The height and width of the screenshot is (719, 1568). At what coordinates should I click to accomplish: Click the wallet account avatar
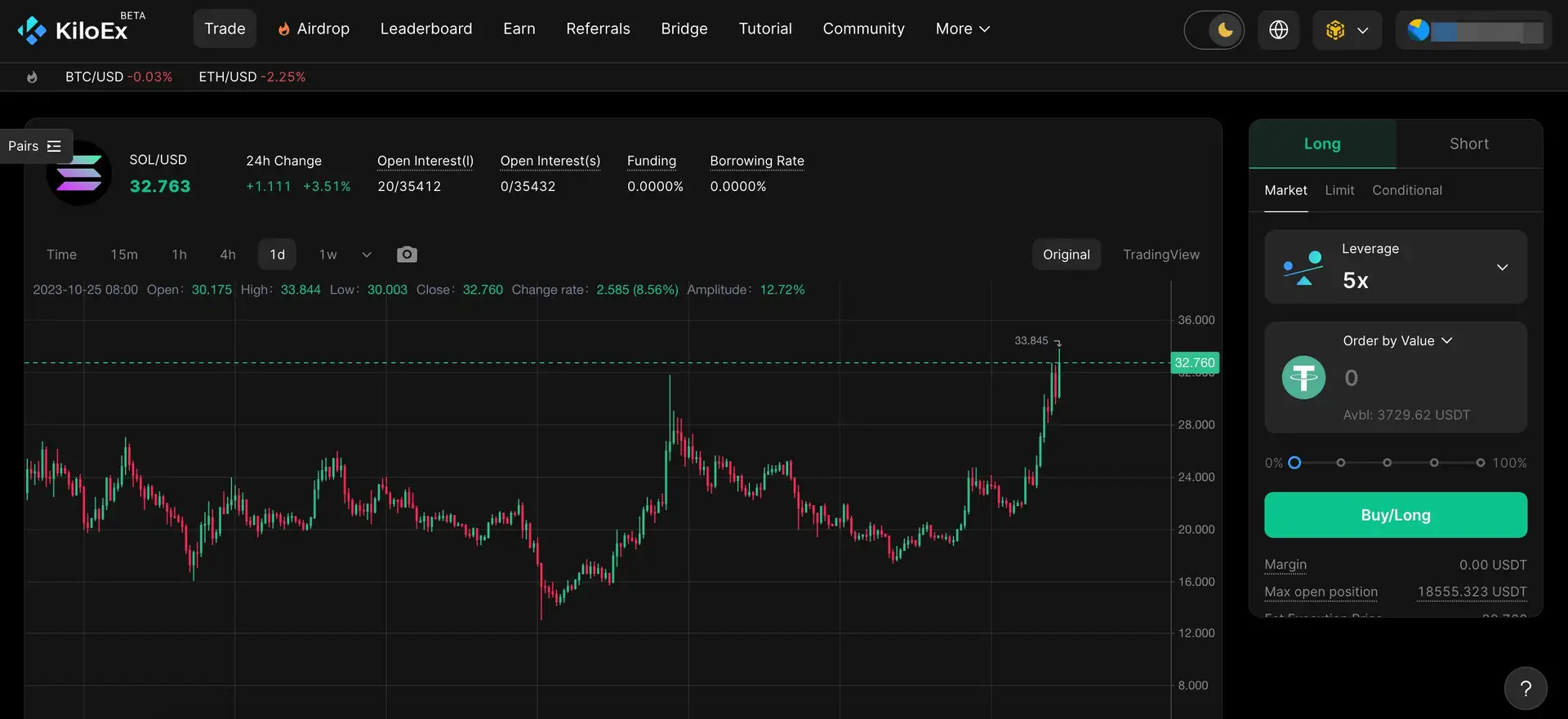[x=1419, y=30]
